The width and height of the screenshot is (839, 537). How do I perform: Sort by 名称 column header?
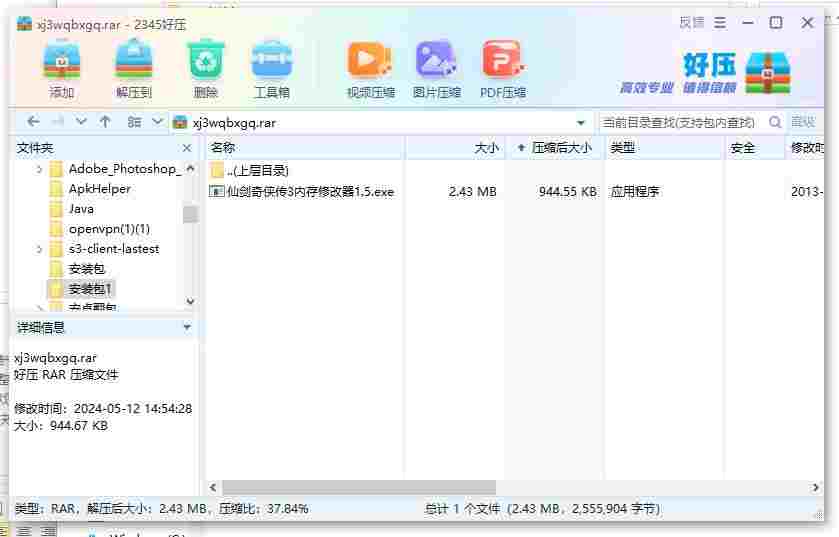(304, 148)
